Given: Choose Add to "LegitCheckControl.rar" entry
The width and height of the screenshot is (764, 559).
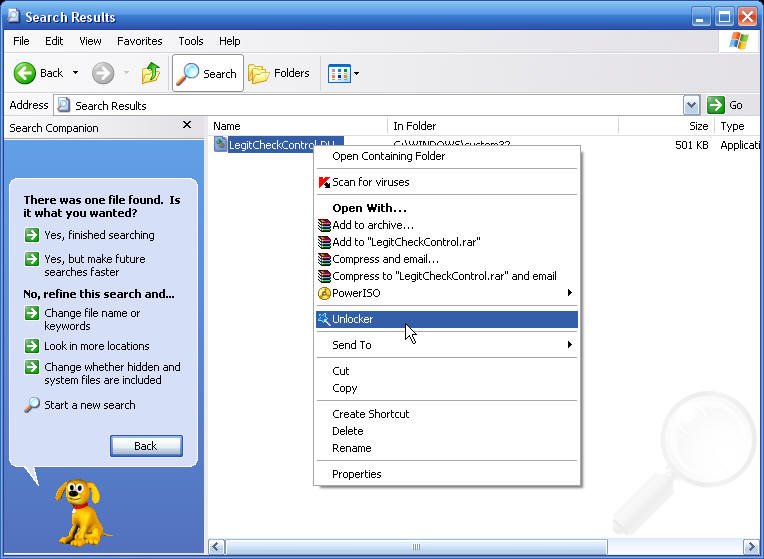Looking at the screenshot, I should [x=447, y=242].
